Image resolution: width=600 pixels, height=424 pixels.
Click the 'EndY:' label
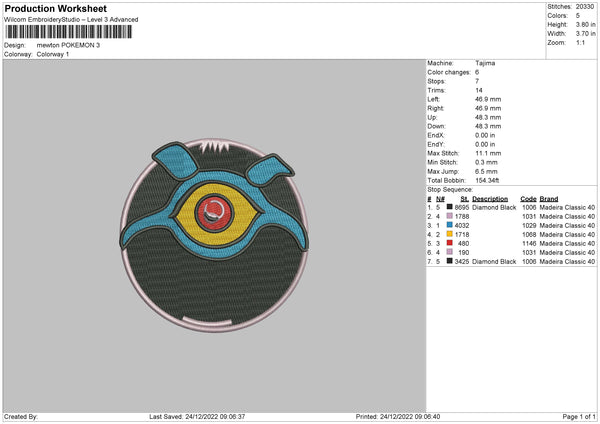(436, 144)
